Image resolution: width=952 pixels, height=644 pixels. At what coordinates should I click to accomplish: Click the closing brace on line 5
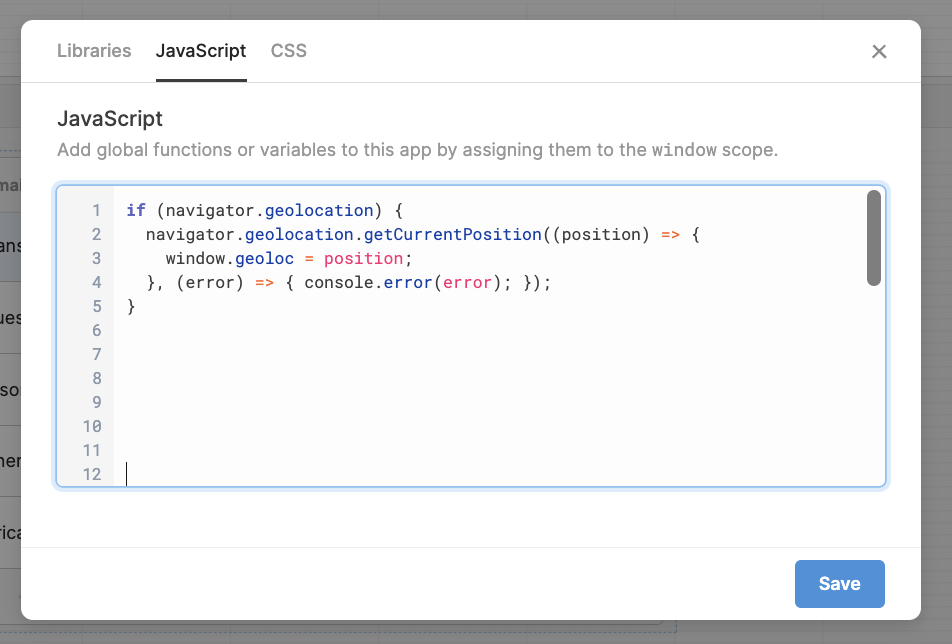(x=129, y=306)
